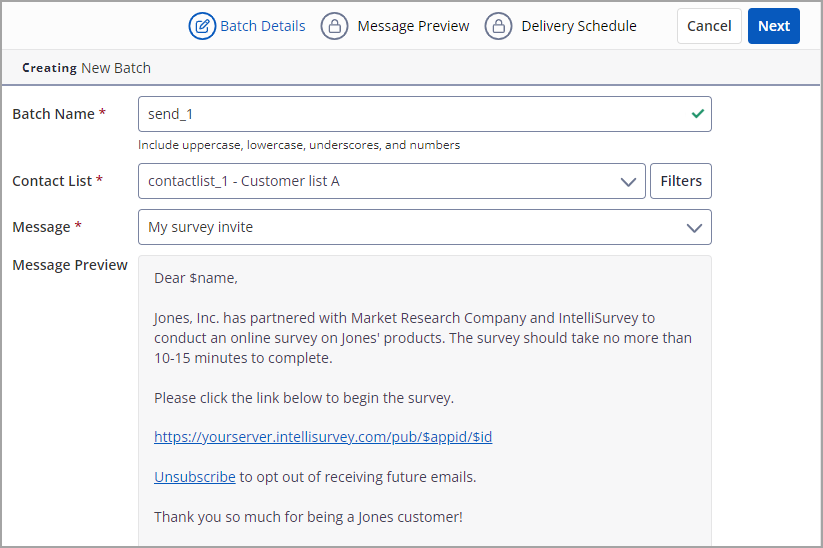Open the yourserver.intellisurvey.com survey link
Screen dimensions: 823x548
(323, 437)
